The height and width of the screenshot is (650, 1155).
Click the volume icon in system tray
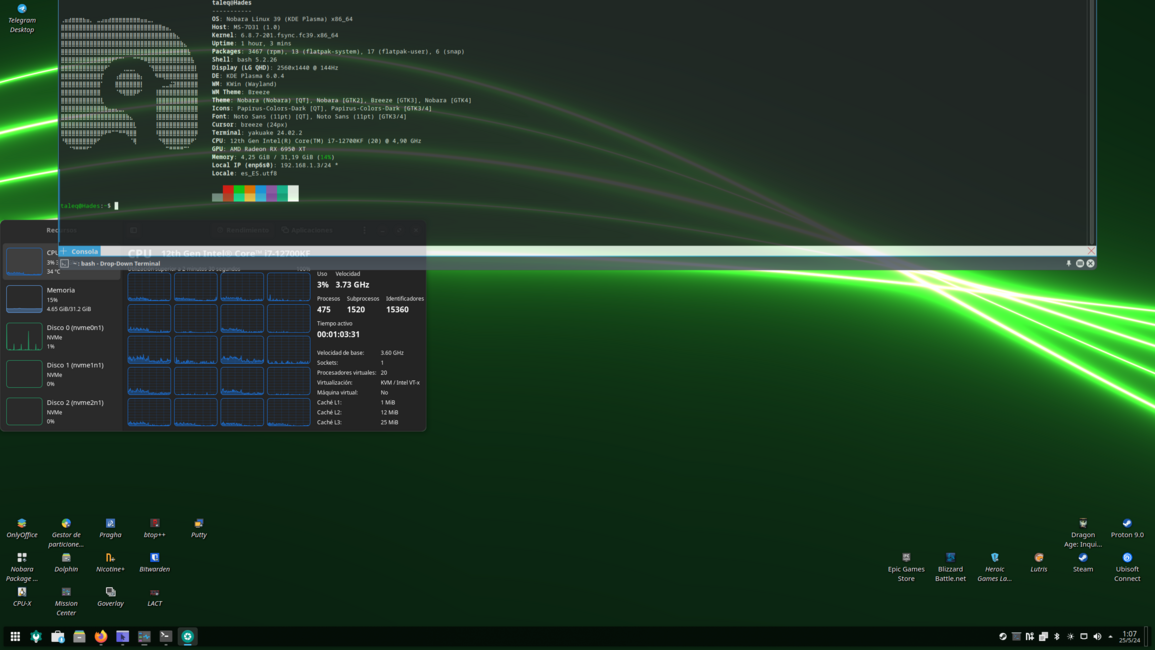1097,636
